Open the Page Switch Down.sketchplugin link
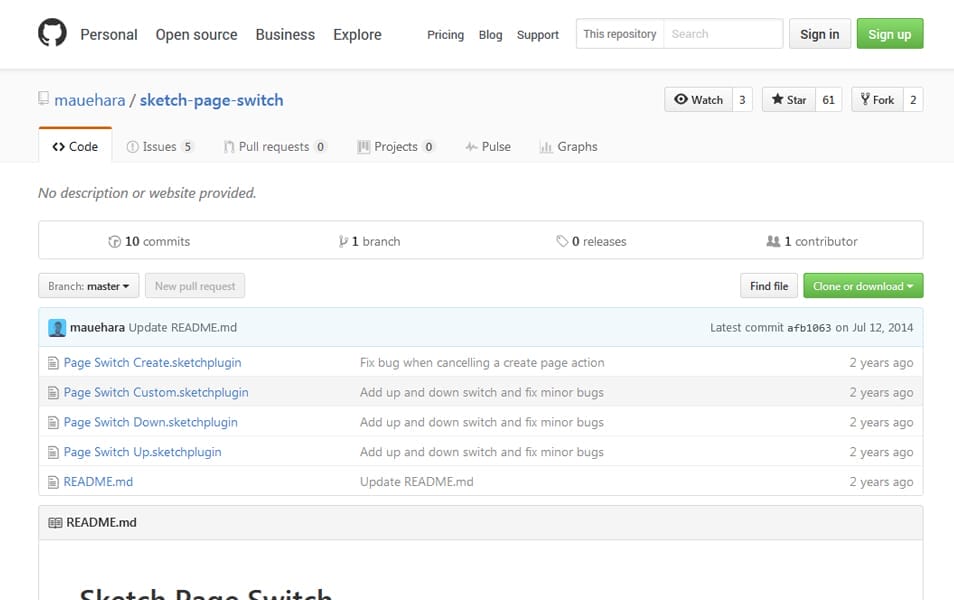The image size is (954, 600). tap(150, 422)
